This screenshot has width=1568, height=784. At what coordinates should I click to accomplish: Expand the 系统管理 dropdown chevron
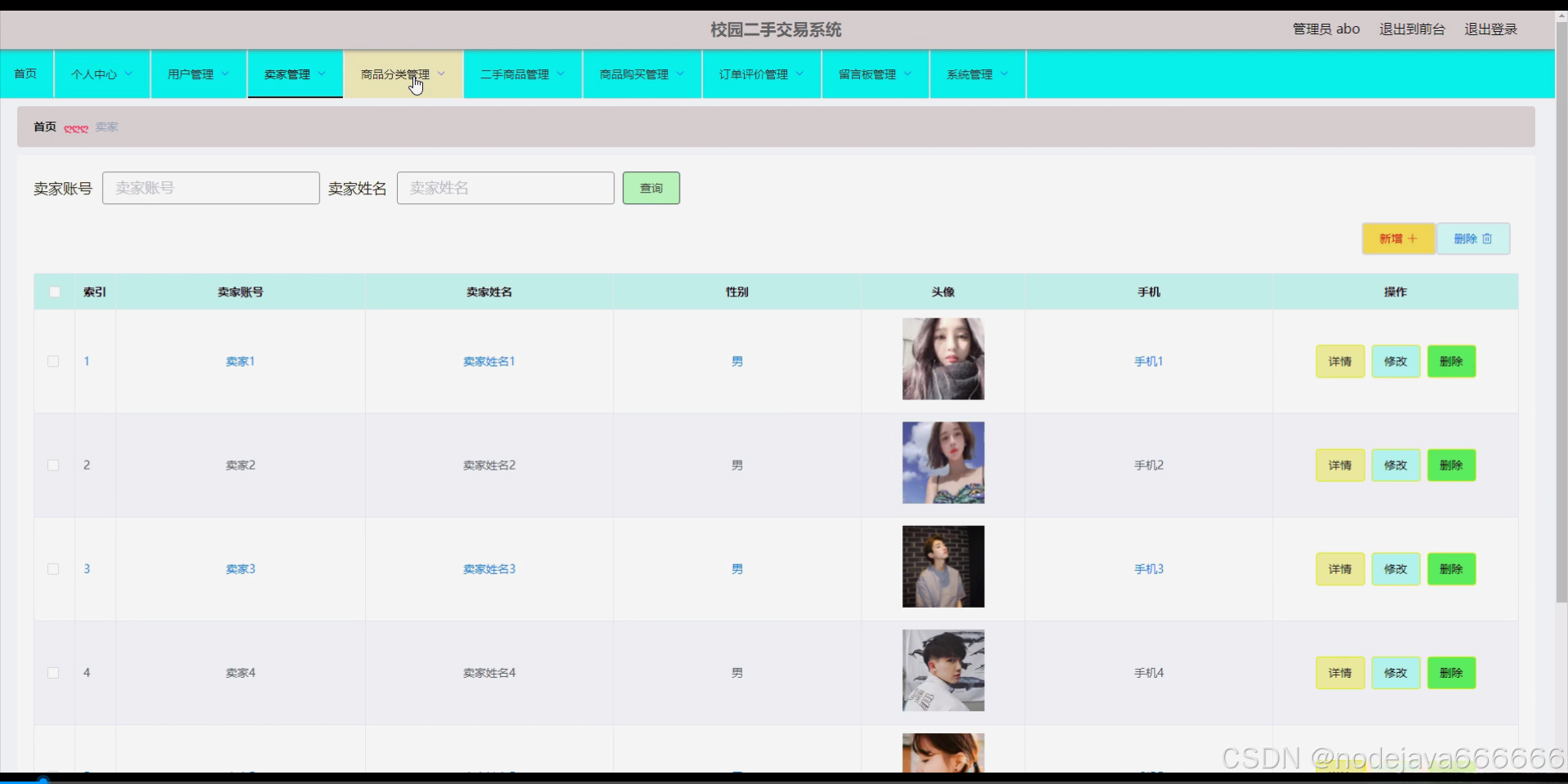click(1004, 73)
